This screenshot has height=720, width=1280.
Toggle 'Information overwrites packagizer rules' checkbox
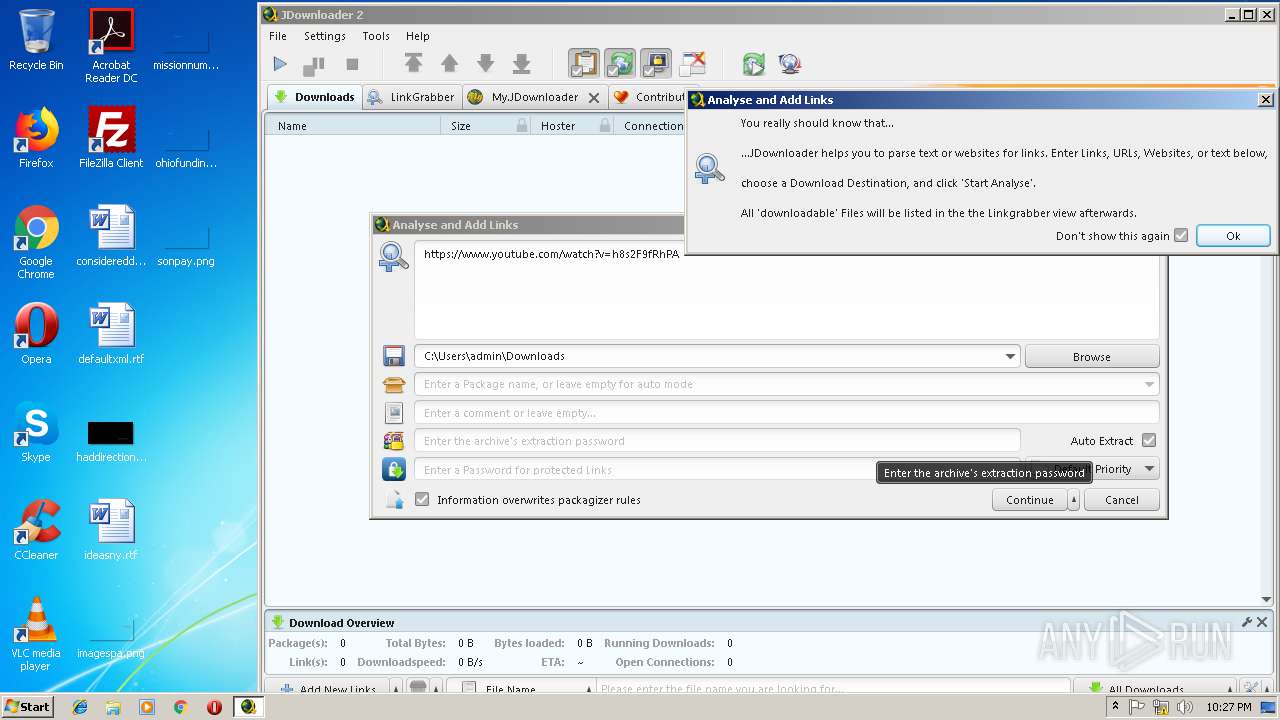pyautogui.click(x=422, y=499)
